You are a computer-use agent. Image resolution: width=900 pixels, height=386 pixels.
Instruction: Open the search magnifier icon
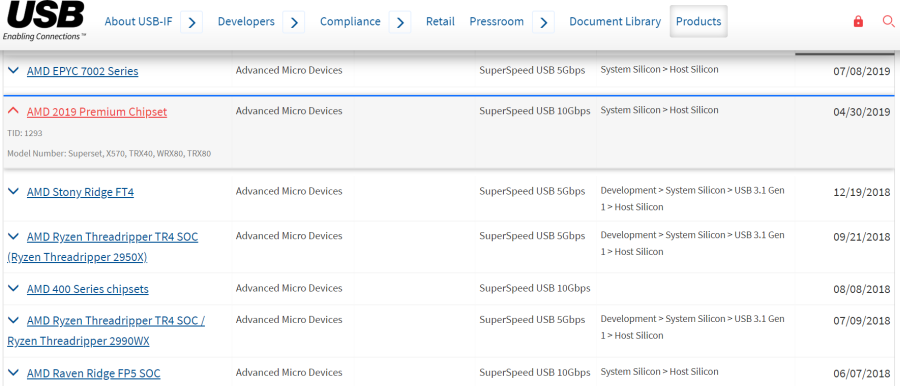(x=888, y=22)
